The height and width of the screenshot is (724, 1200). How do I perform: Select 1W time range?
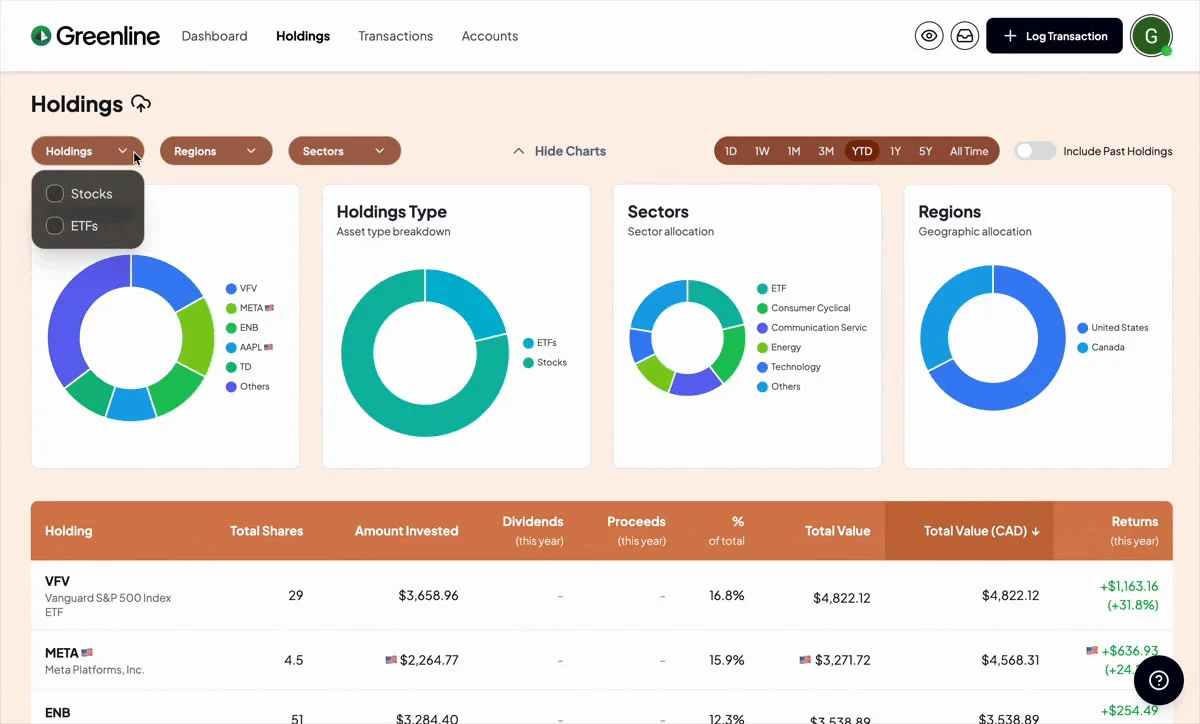762,151
